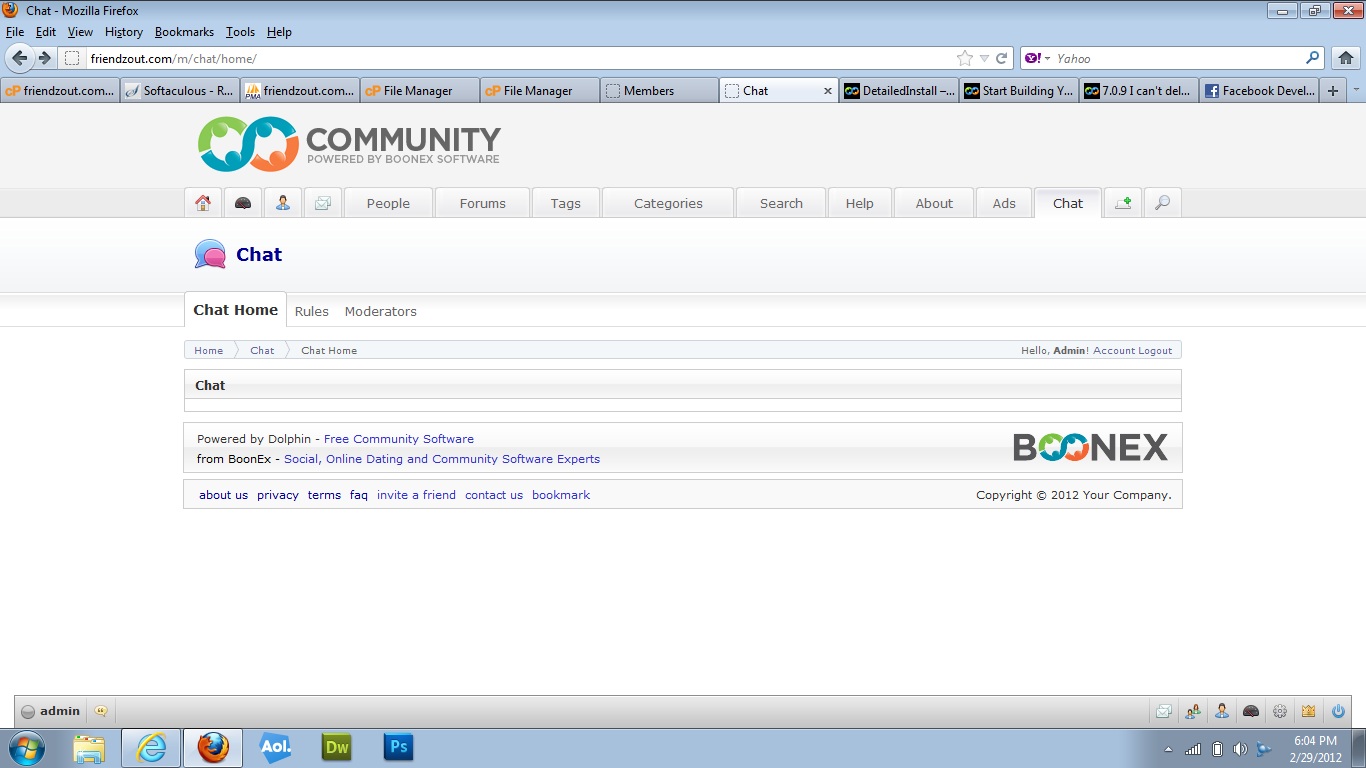The width and height of the screenshot is (1366, 768).
Task: Click in the Yahoo search field
Action: [x=1175, y=59]
